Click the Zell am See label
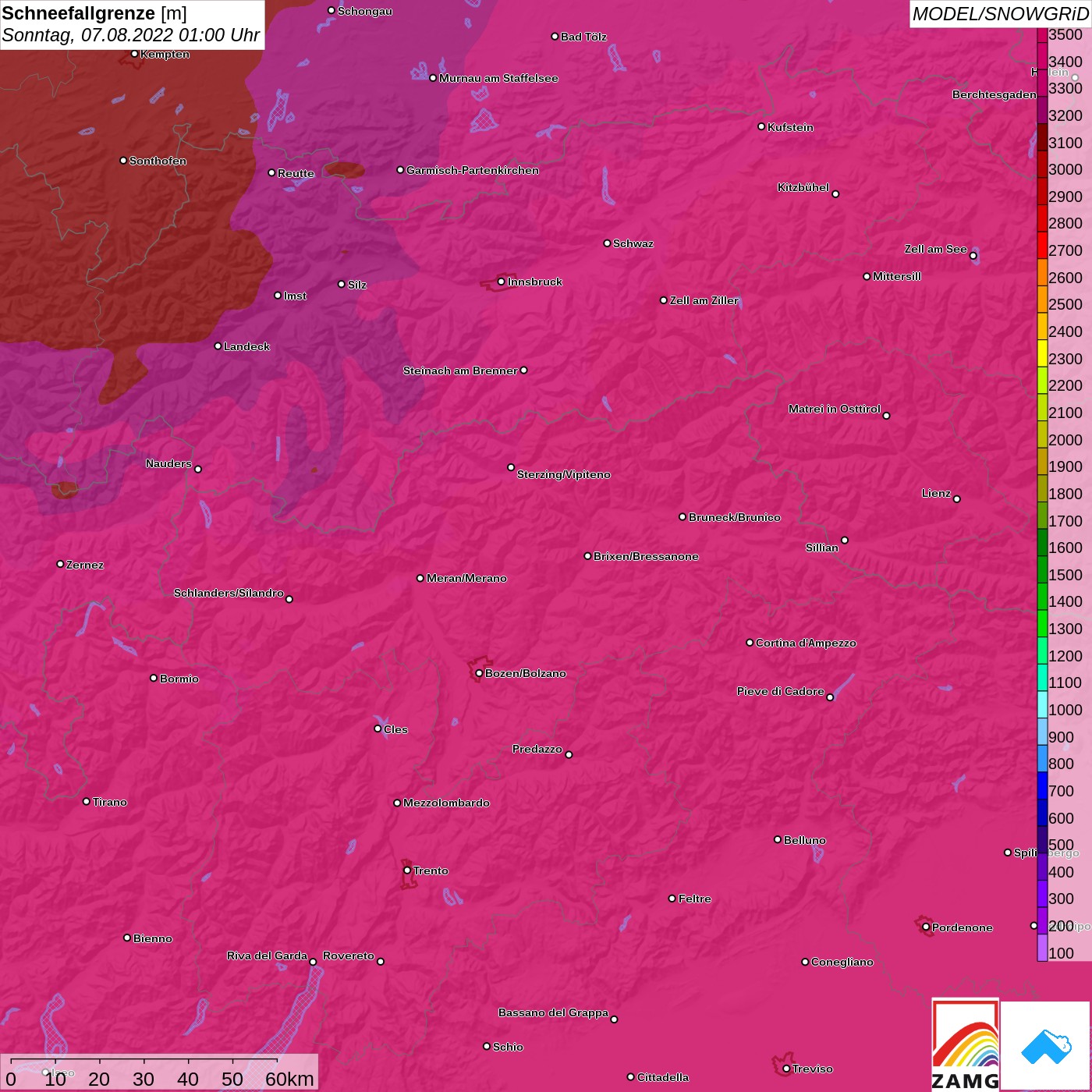The width and height of the screenshot is (1092, 1092). coord(935,249)
